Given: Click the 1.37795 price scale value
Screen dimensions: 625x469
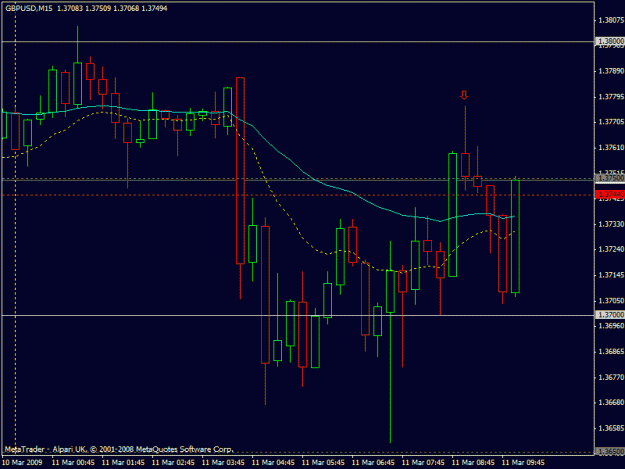Looking at the screenshot, I should [611, 97].
